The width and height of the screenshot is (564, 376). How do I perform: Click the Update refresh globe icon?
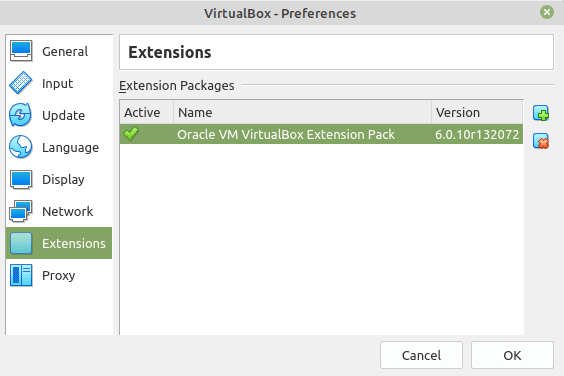21,115
